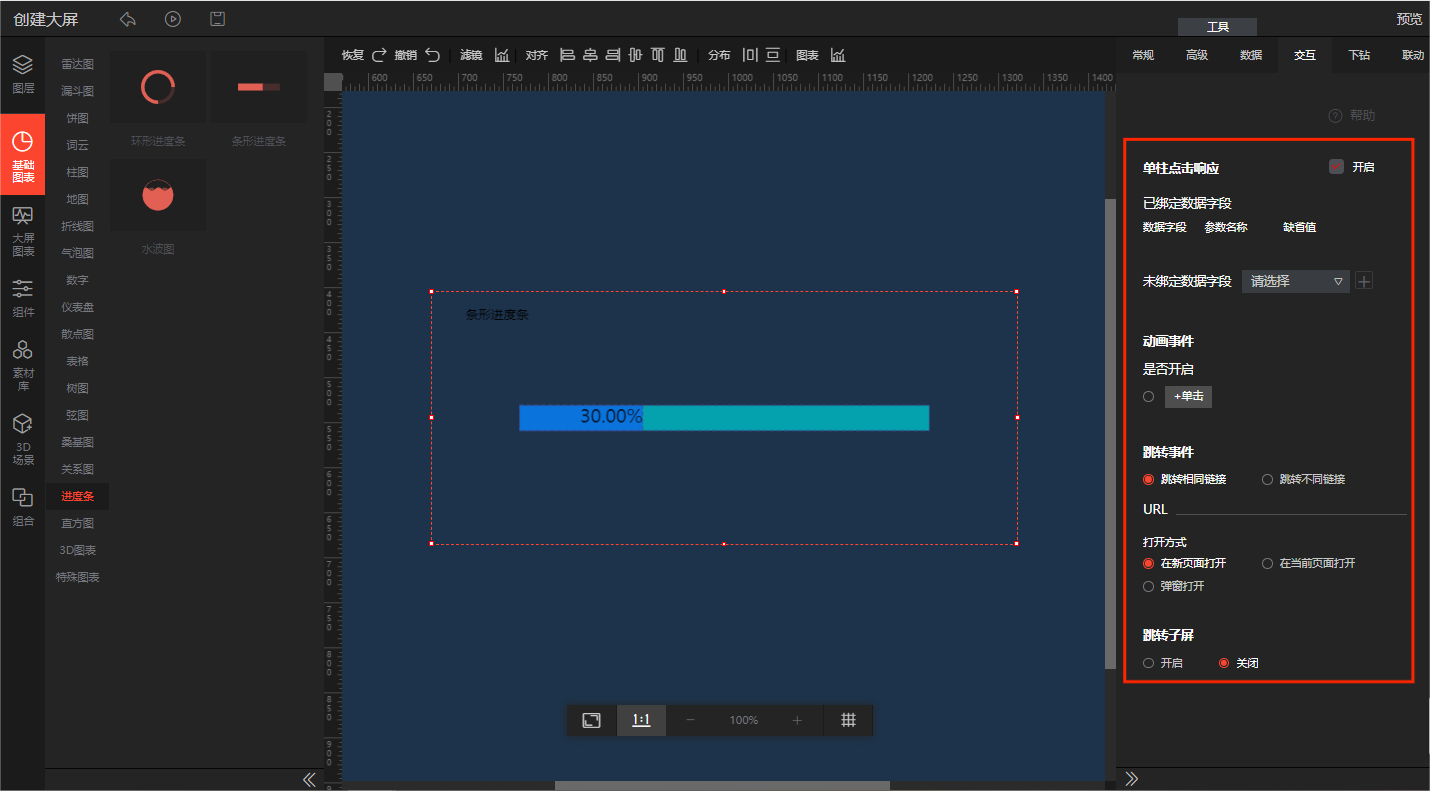Open the 素材库 material library
Screen dimensions: 1430x791
coord(22,365)
